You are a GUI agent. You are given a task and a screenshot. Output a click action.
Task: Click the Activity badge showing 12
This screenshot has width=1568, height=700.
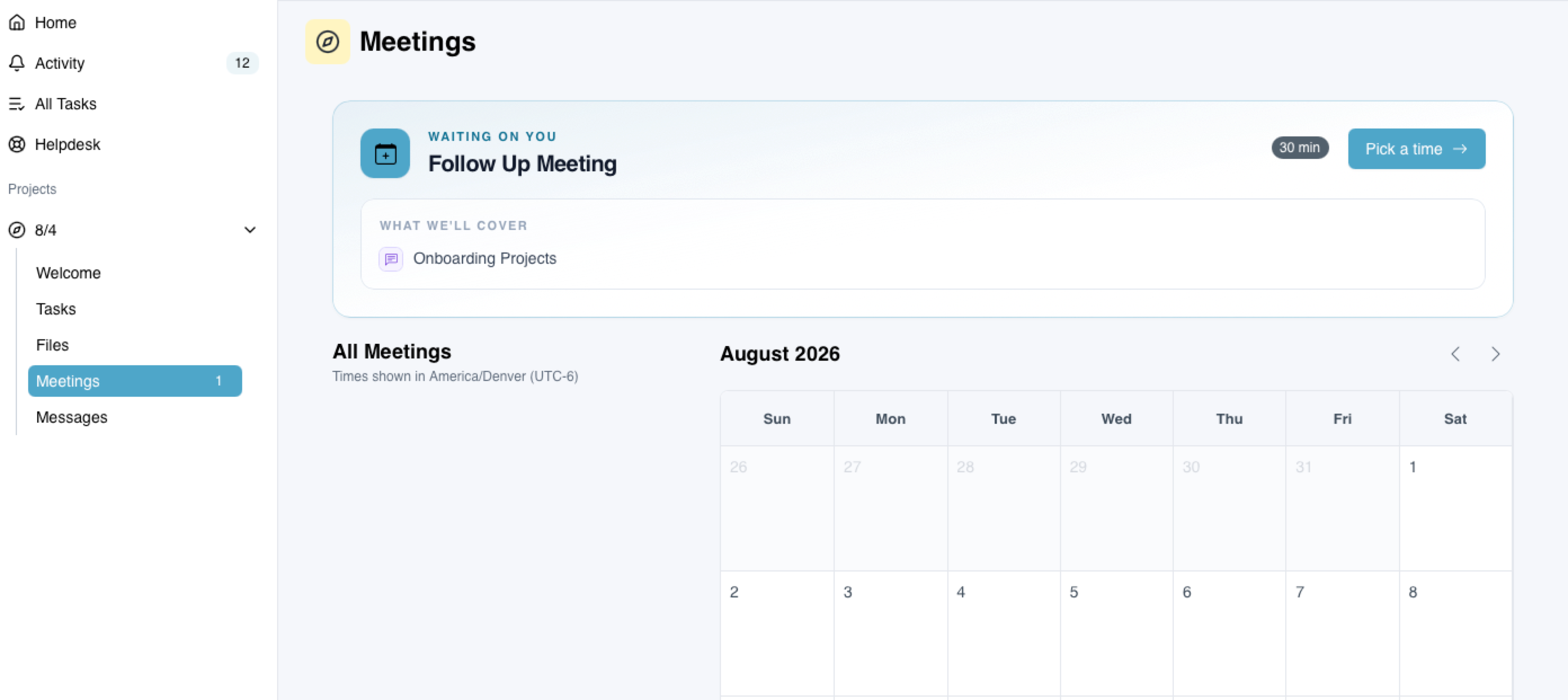[x=242, y=63]
